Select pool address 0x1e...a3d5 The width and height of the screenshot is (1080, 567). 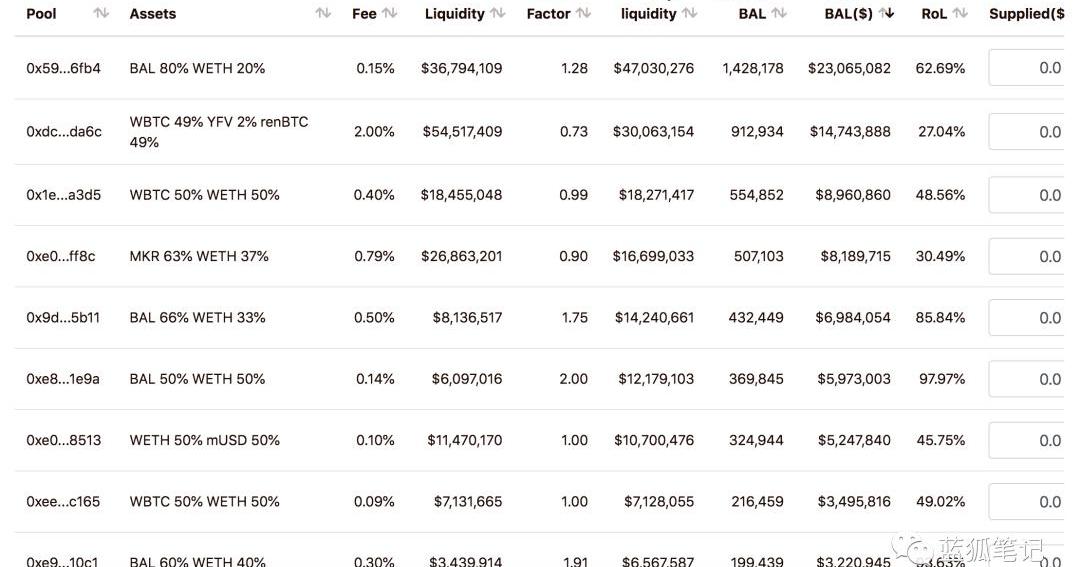[63, 195]
